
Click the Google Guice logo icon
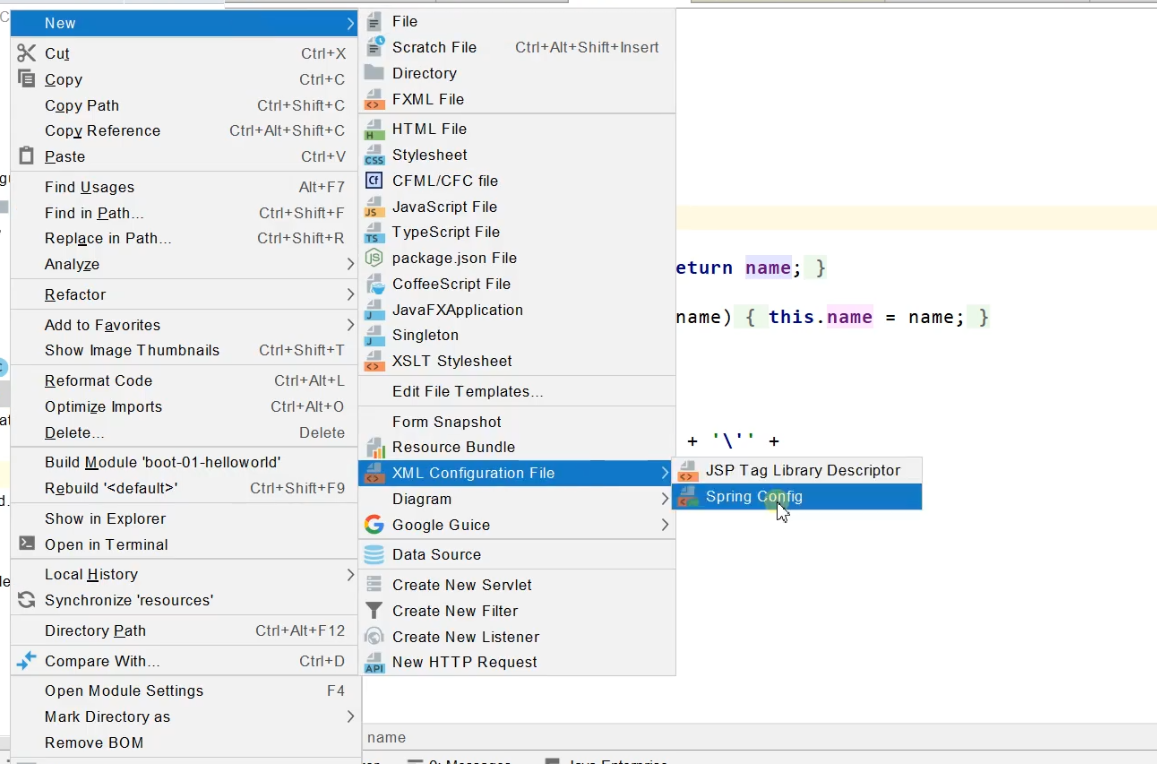pyautogui.click(x=374, y=525)
